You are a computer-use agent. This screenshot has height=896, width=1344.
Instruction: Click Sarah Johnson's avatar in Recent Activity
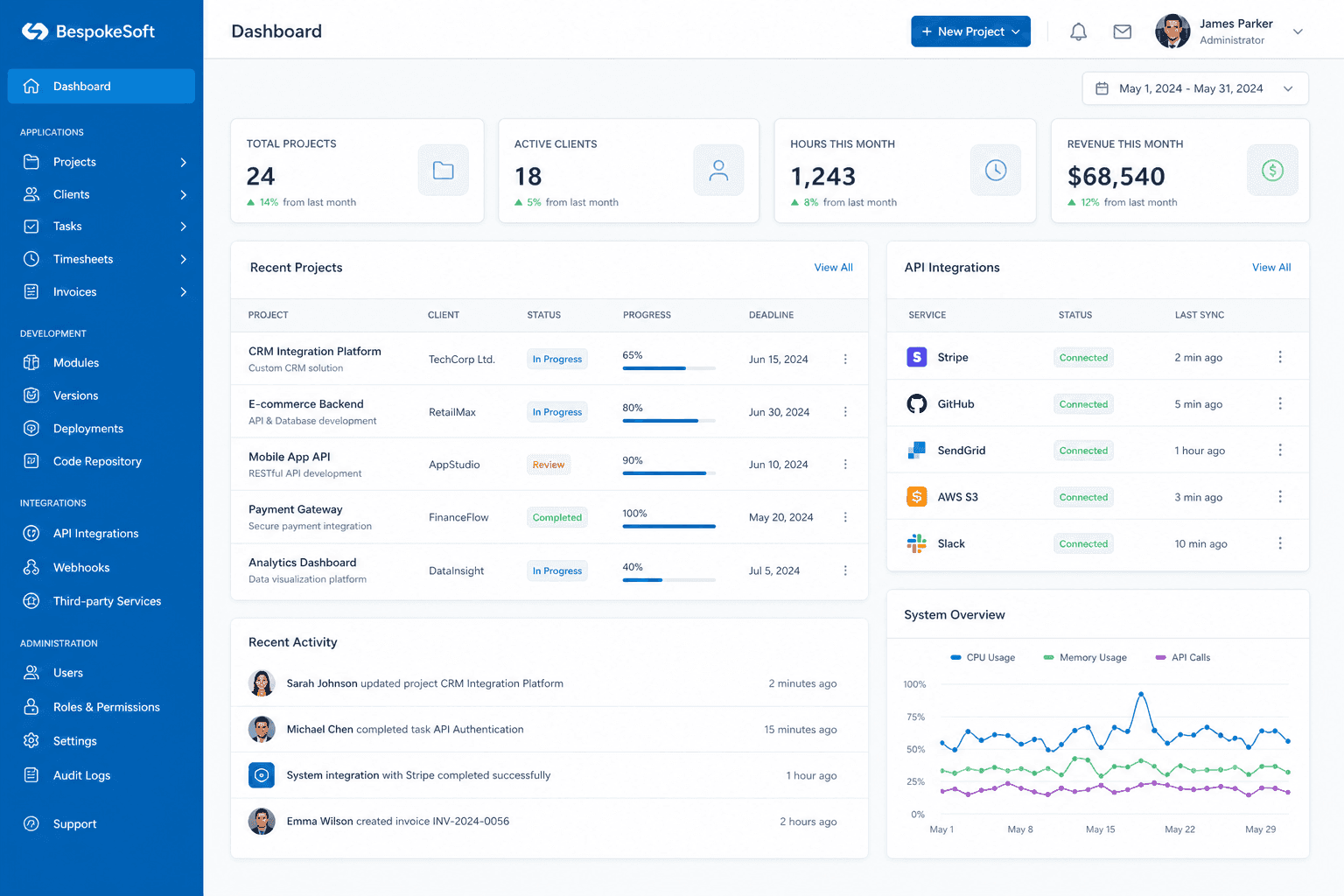(x=262, y=683)
